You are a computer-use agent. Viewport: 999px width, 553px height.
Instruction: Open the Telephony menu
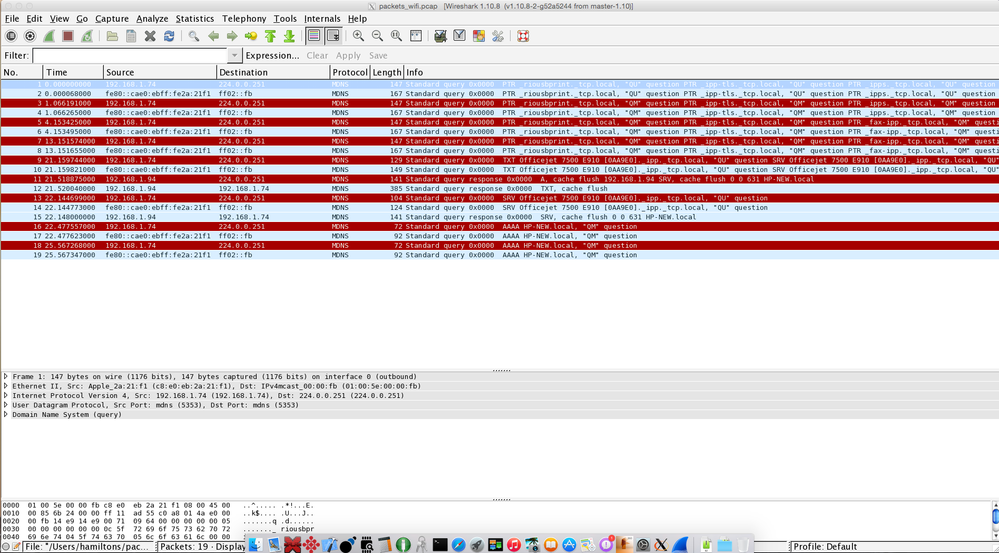244,19
